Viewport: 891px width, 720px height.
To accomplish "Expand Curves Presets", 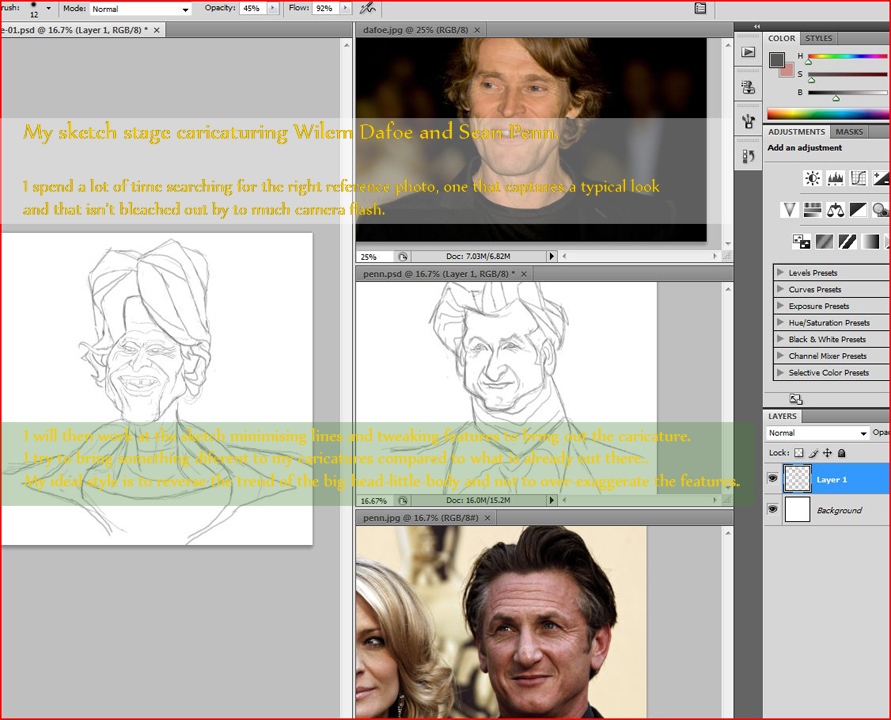I will (x=780, y=289).
